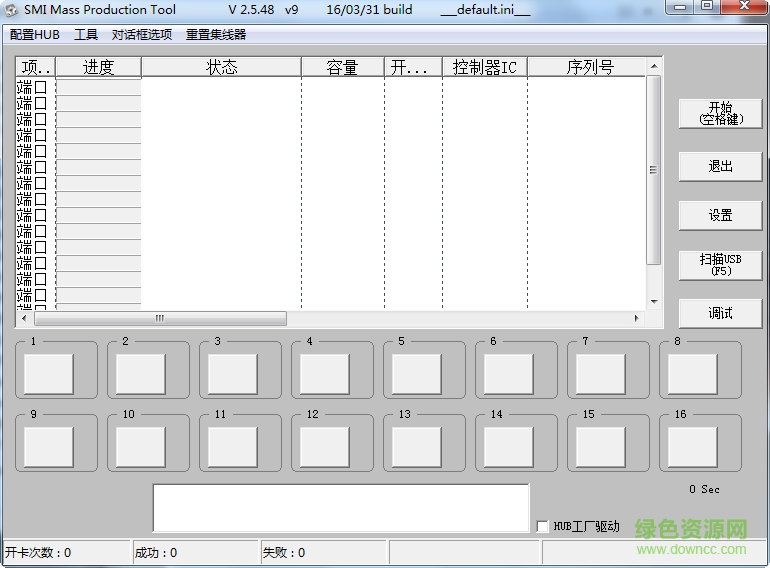This screenshot has width=770, height=568.
Task: Select port slot 10 box
Action: click(x=140, y=447)
